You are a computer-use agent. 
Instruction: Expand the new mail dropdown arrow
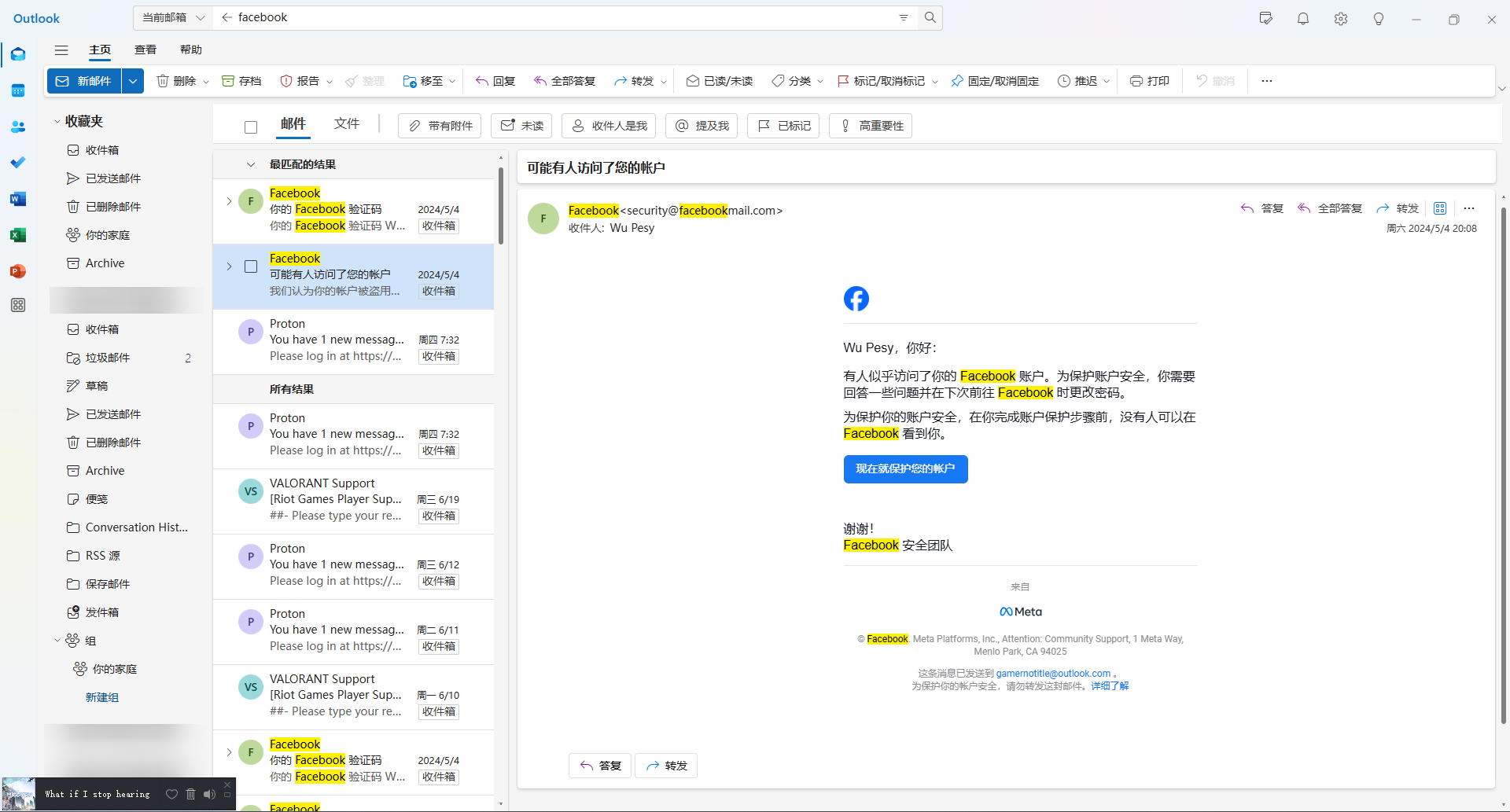(133, 81)
